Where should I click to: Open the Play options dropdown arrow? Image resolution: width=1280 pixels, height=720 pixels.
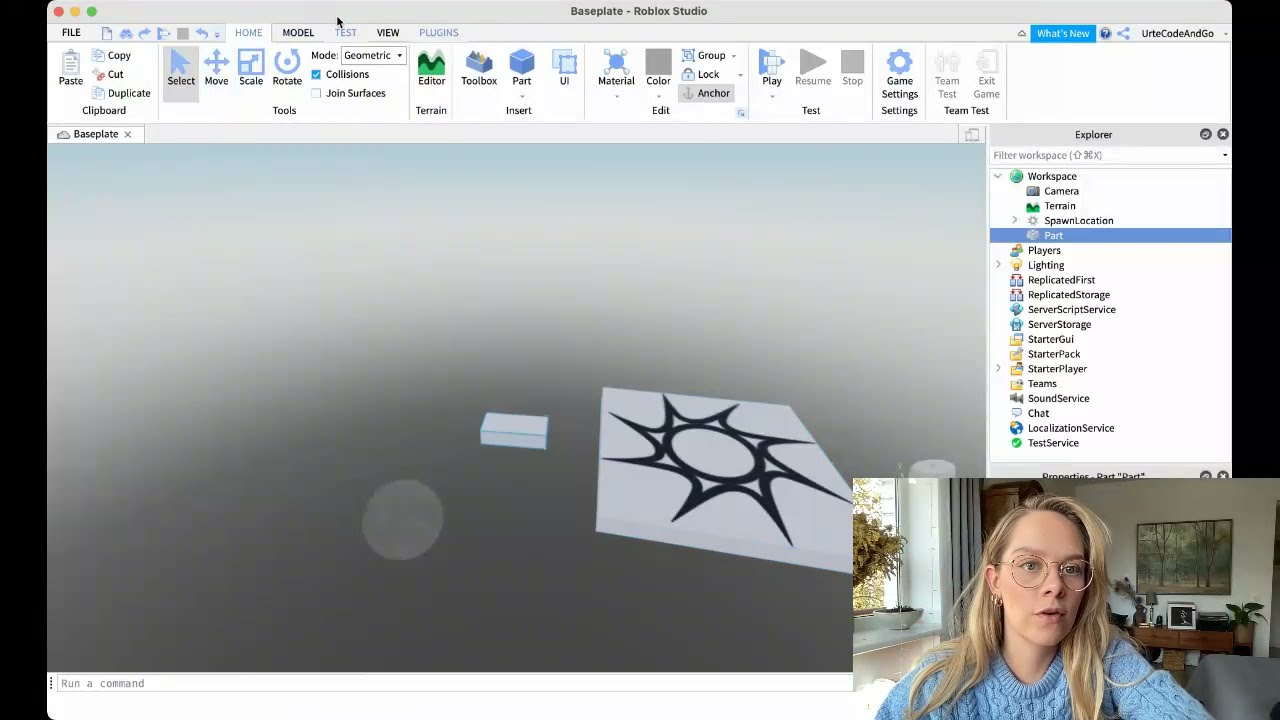pyautogui.click(x=772, y=96)
